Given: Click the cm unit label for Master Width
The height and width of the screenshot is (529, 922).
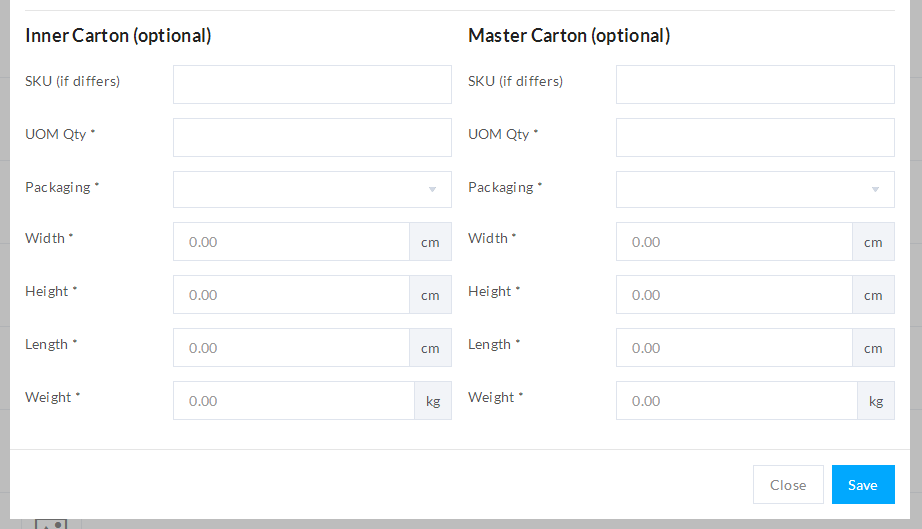Looking at the screenshot, I should click(x=873, y=242).
